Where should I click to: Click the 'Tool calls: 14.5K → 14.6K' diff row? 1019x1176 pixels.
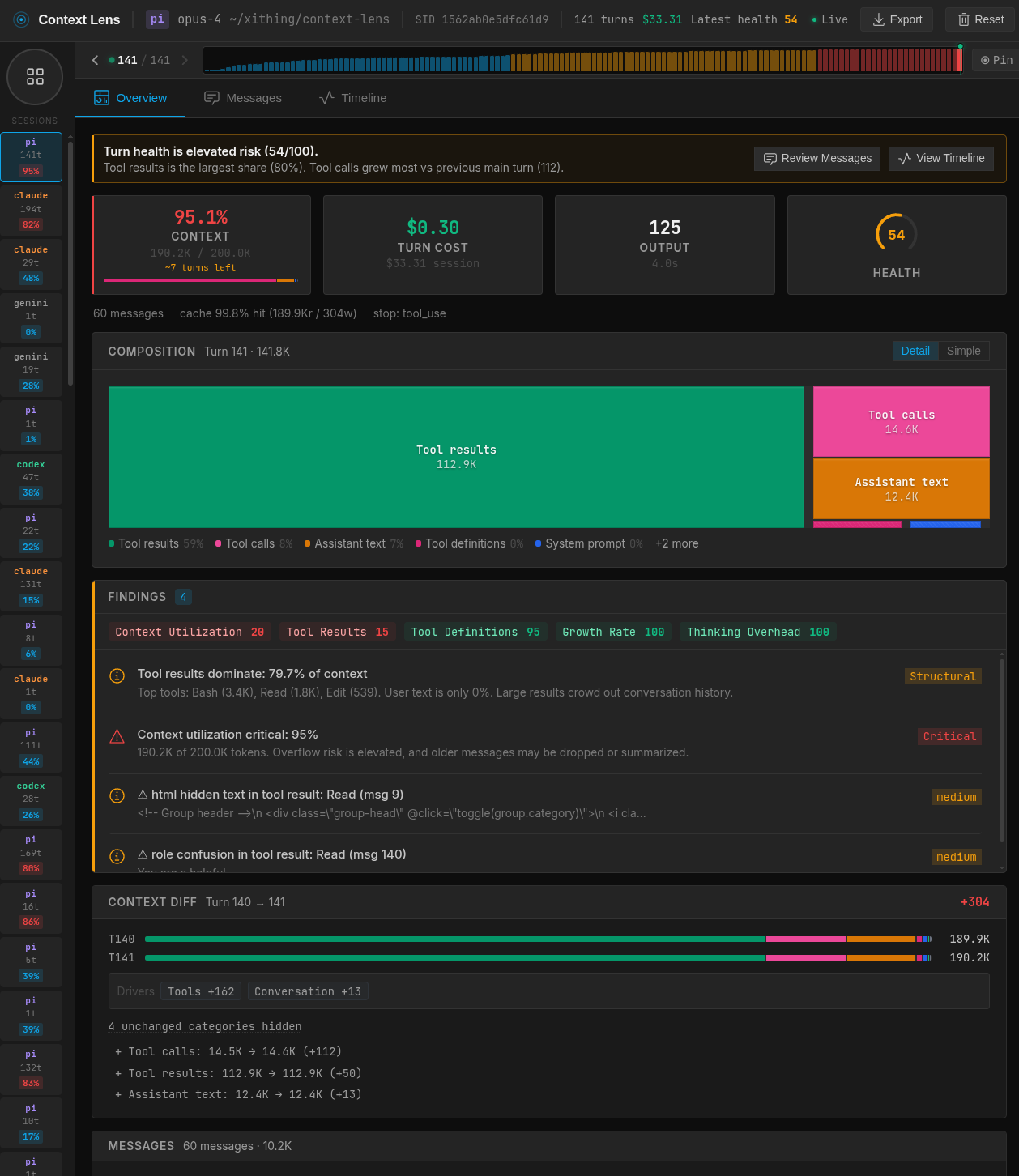228,1051
